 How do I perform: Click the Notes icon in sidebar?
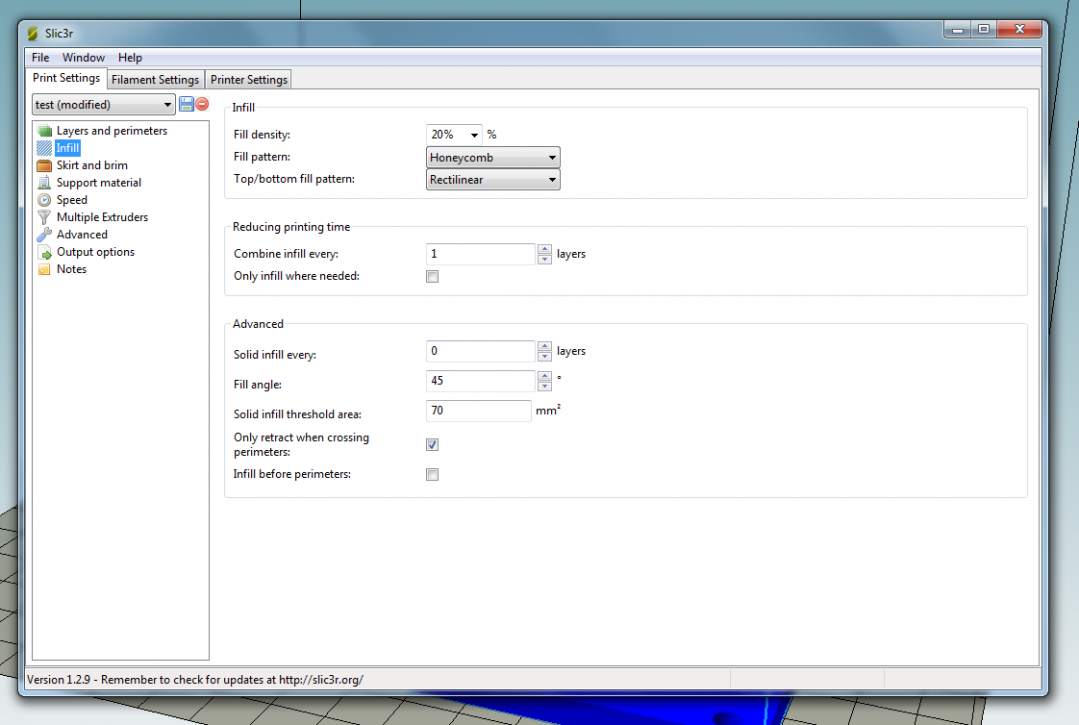[45, 269]
